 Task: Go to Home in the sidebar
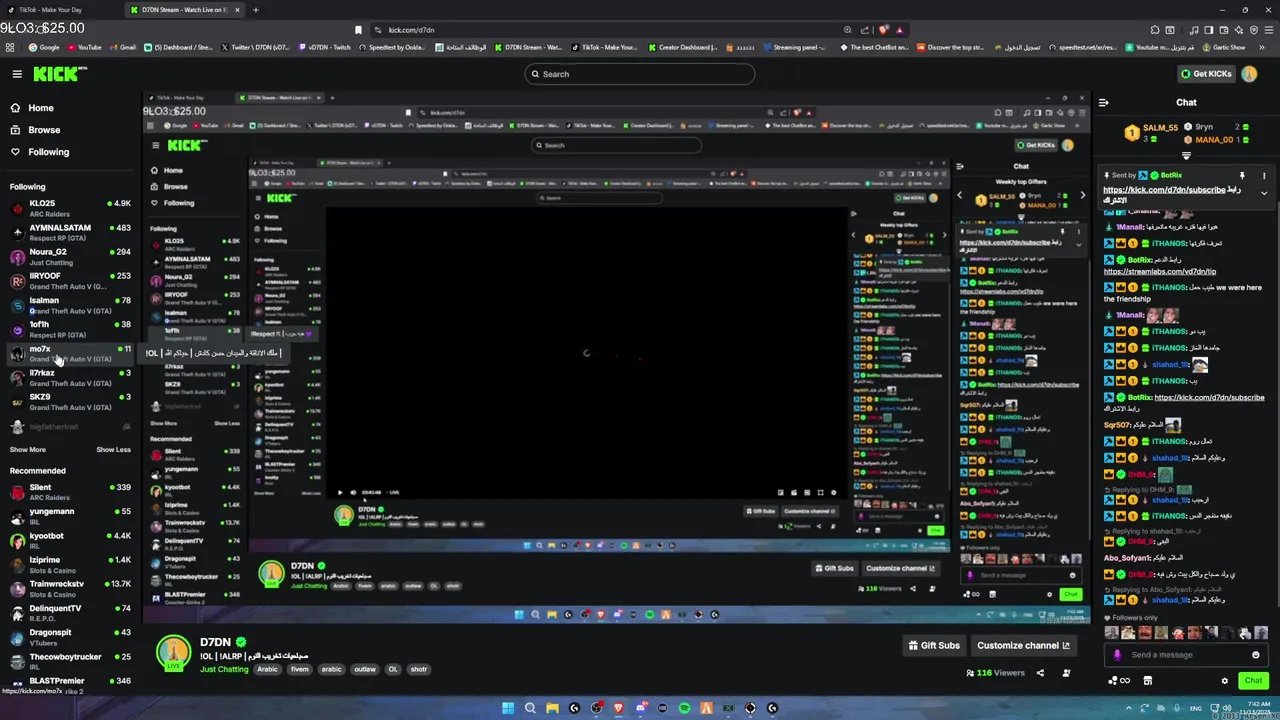pyautogui.click(x=41, y=108)
